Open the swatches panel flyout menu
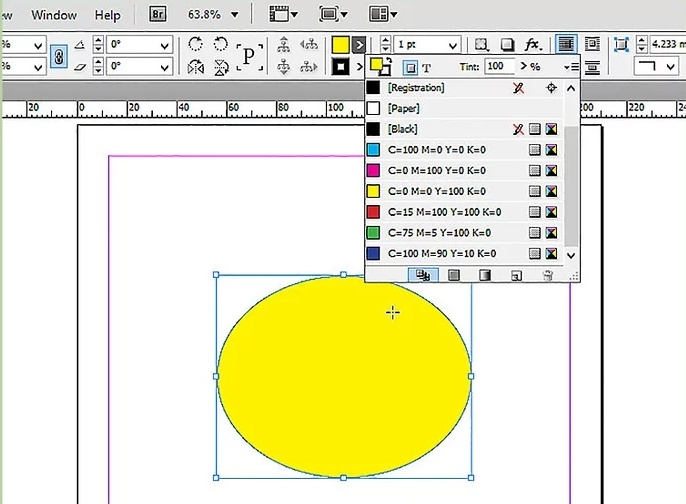Screen dimensions: 686x504 click(x=571, y=67)
